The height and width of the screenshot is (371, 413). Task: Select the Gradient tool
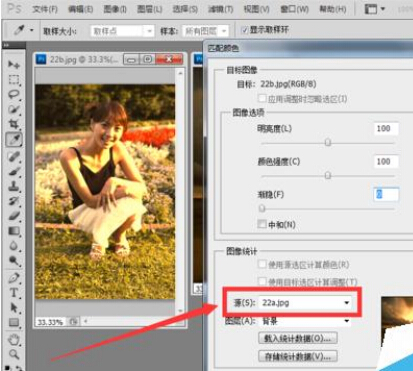(14, 231)
